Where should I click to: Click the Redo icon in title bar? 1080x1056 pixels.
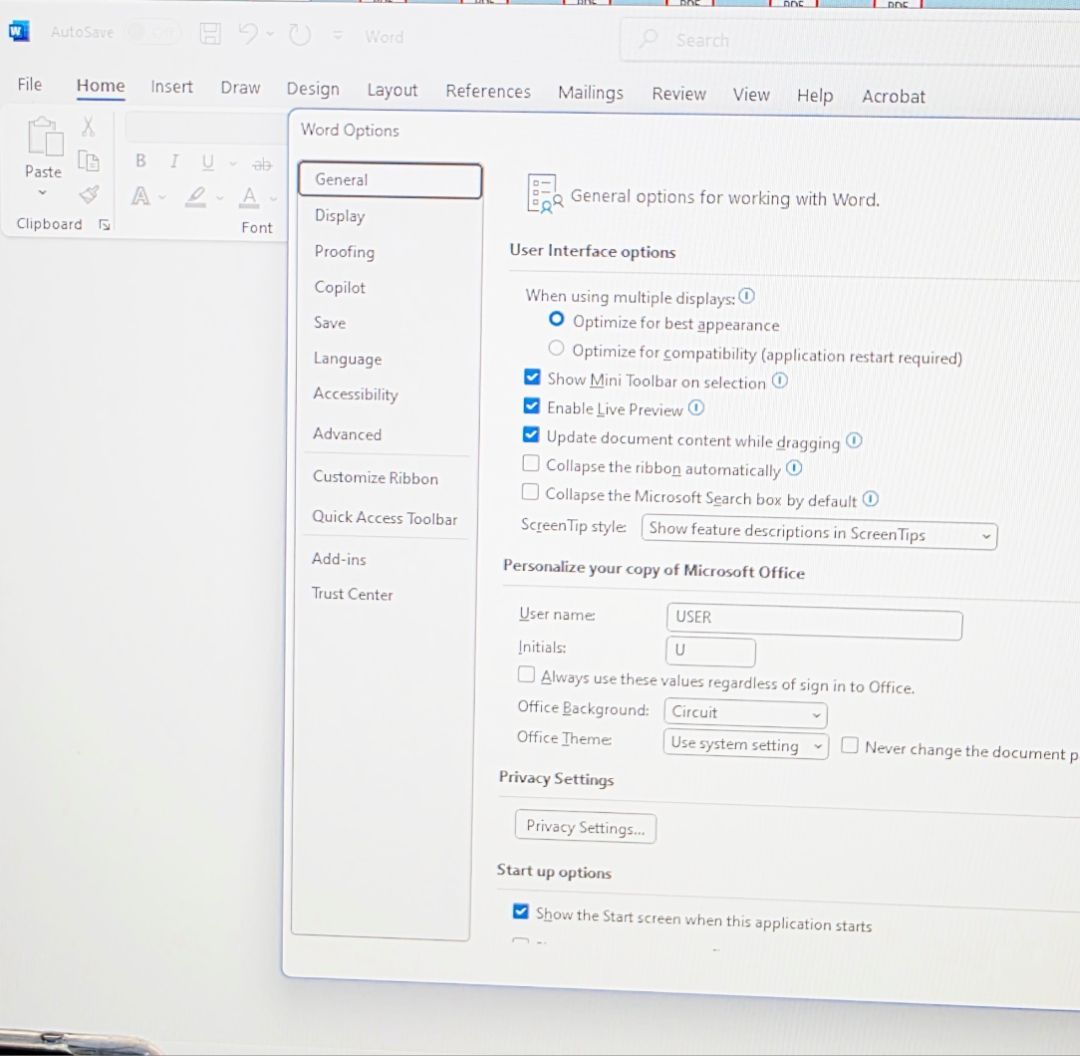[300, 34]
